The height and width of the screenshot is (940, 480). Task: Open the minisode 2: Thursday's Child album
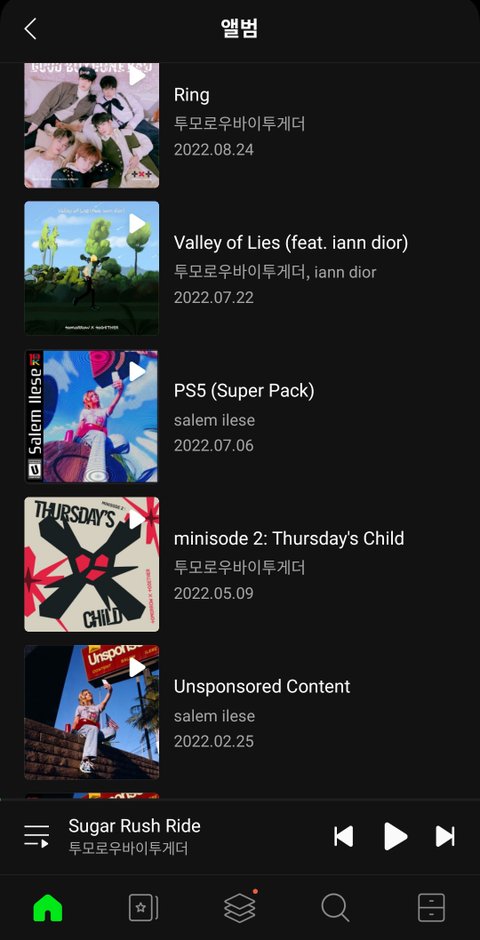289,538
